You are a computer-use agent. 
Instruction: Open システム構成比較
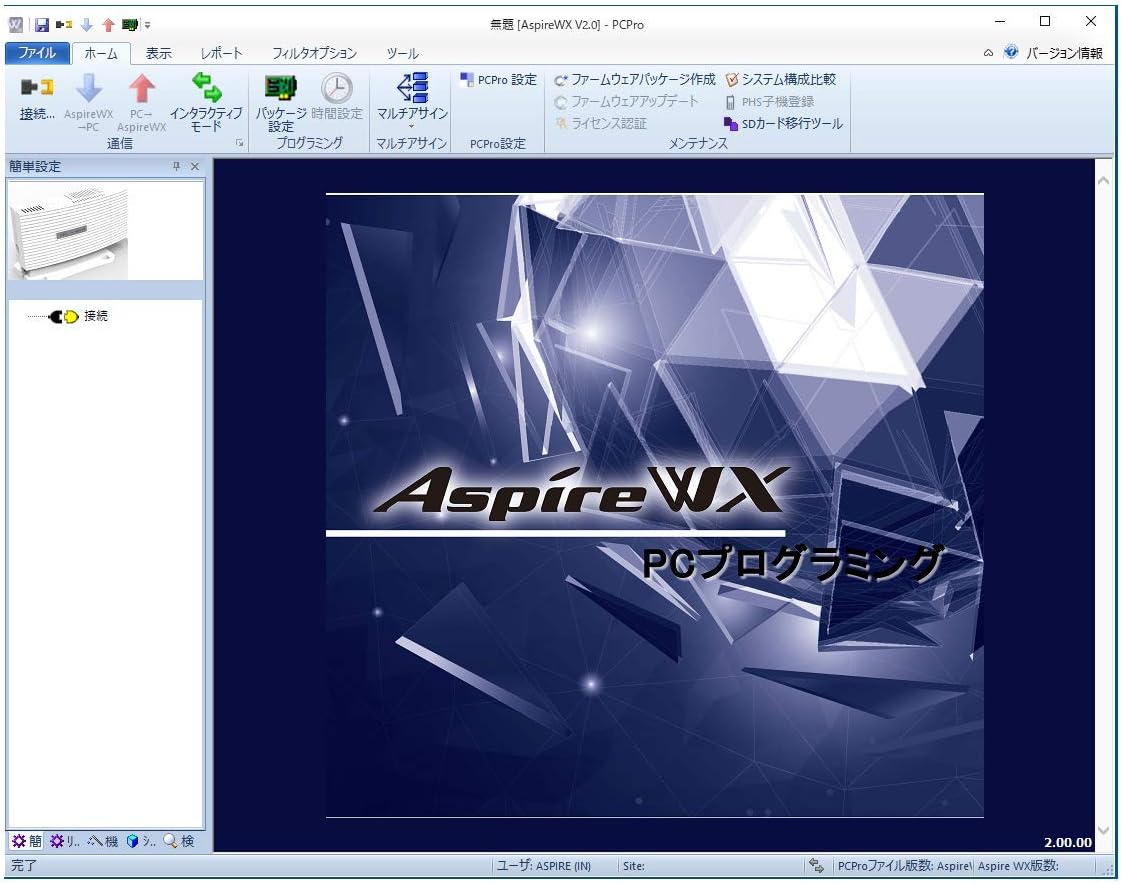781,79
